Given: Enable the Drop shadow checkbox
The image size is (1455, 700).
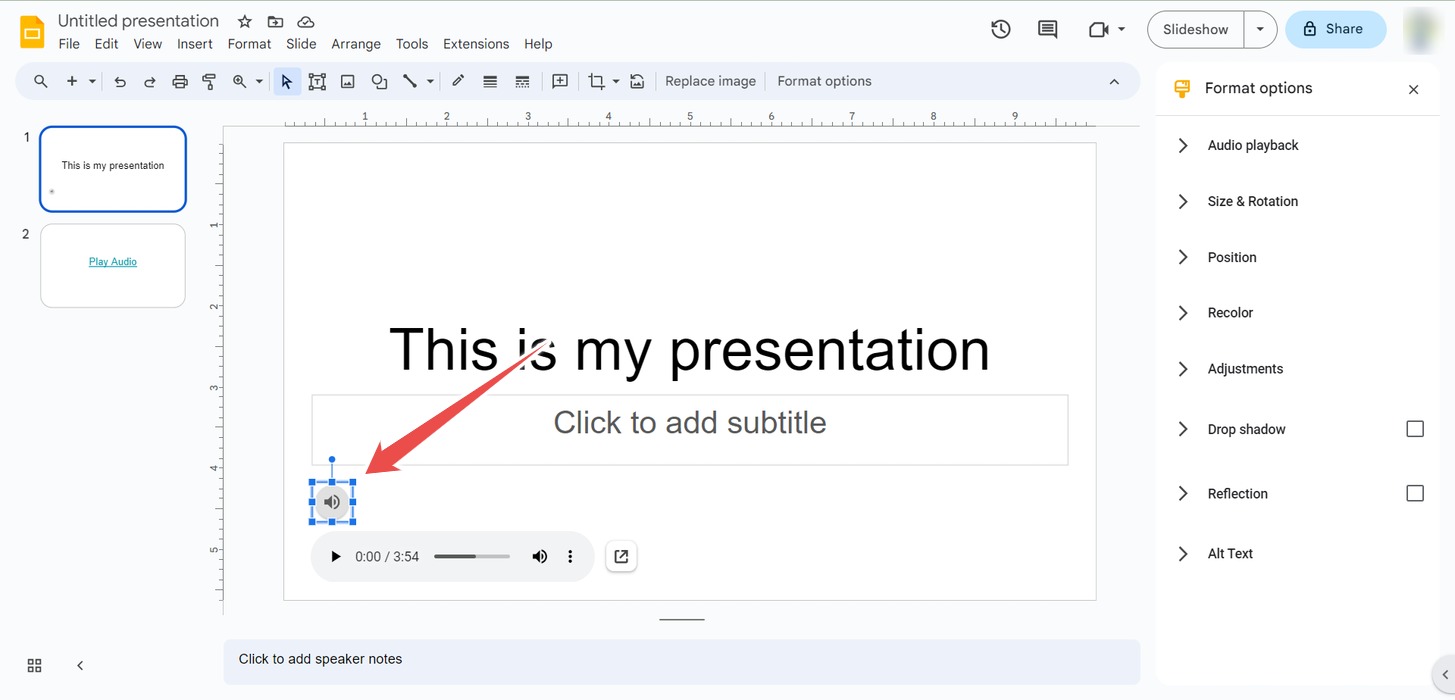Looking at the screenshot, I should (1415, 428).
